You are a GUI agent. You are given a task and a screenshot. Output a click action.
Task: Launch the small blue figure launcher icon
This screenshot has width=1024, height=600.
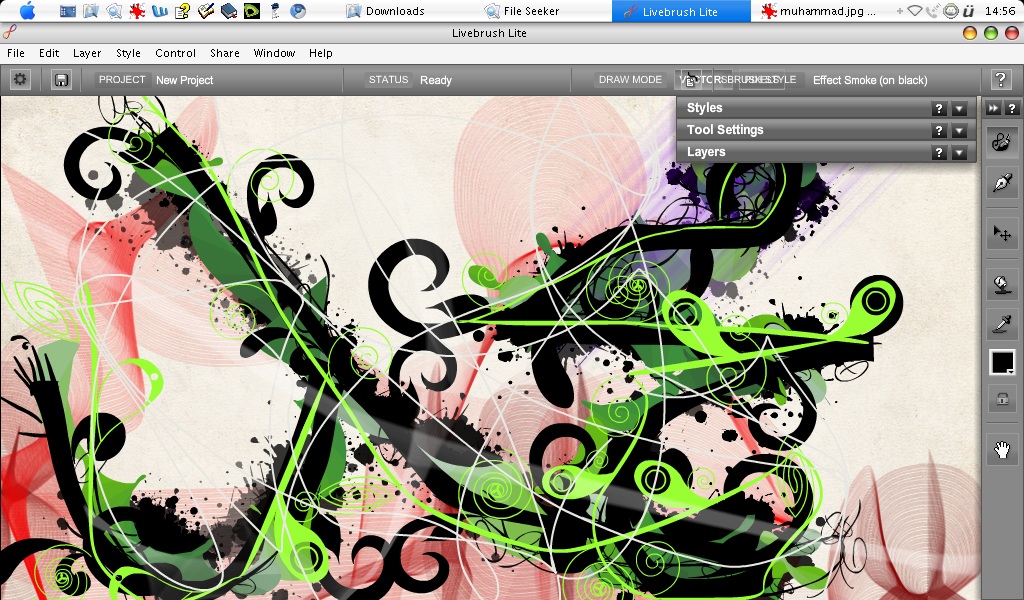(275, 10)
